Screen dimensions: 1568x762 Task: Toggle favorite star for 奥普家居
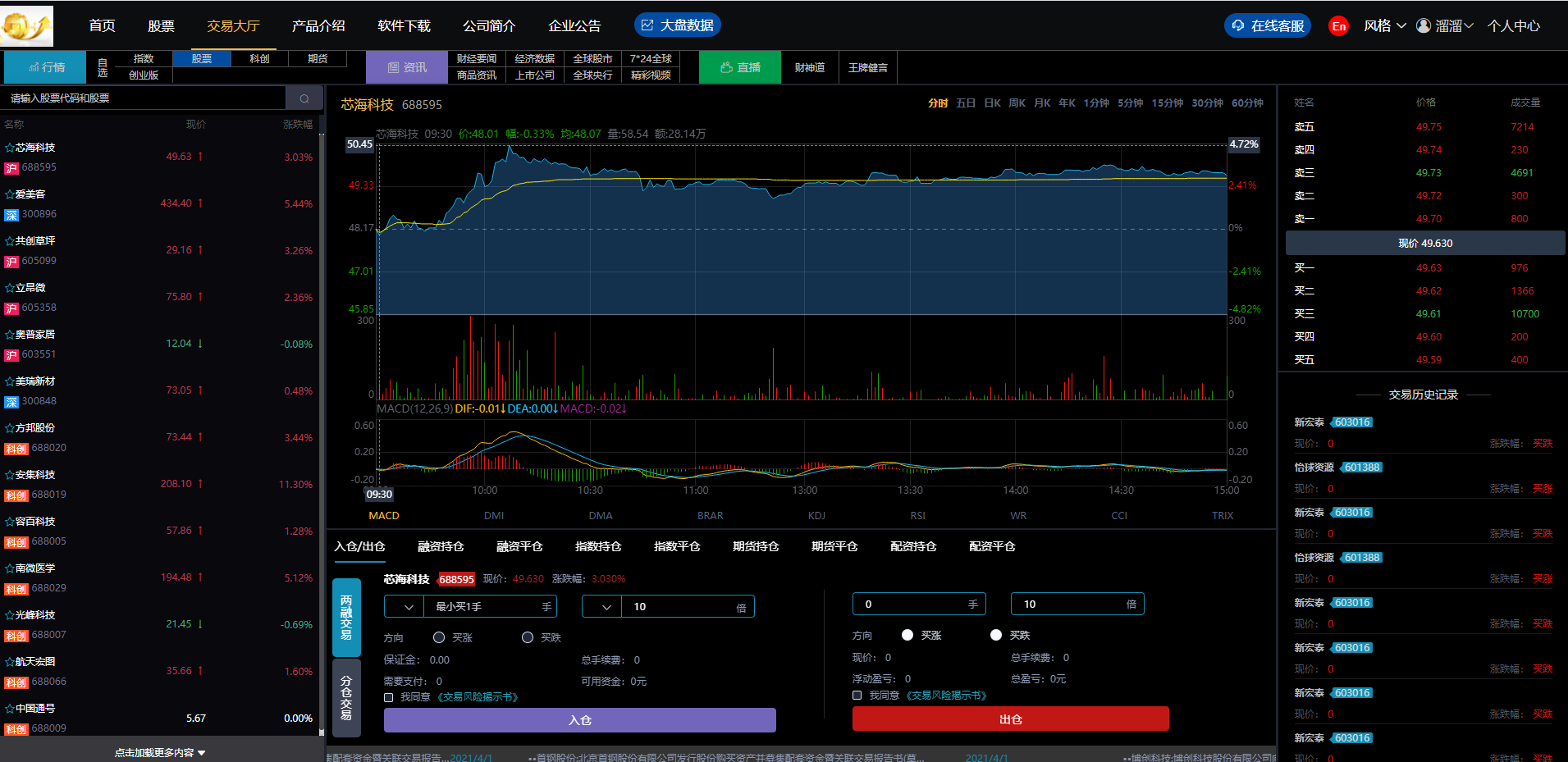(10, 335)
